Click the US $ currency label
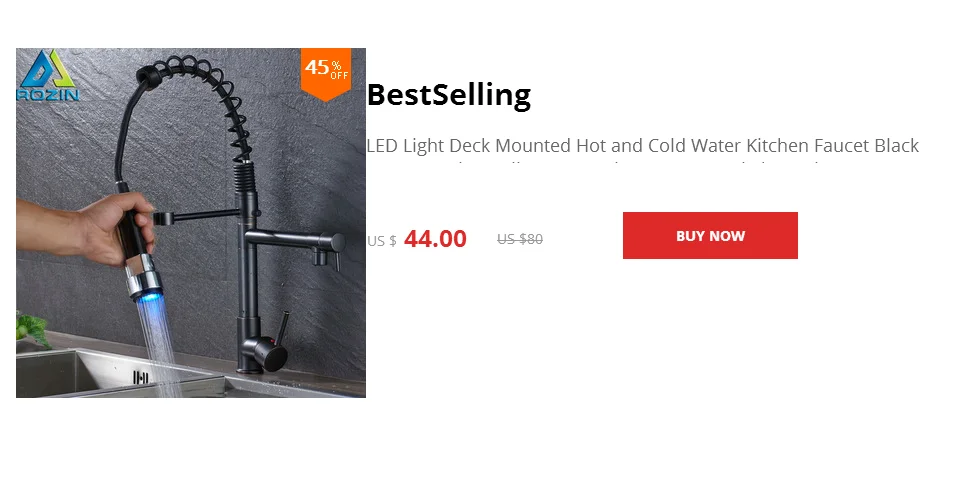Image resolution: width=958 pixels, height=477 pixels. pyautogui.click(x=381, y=241)
